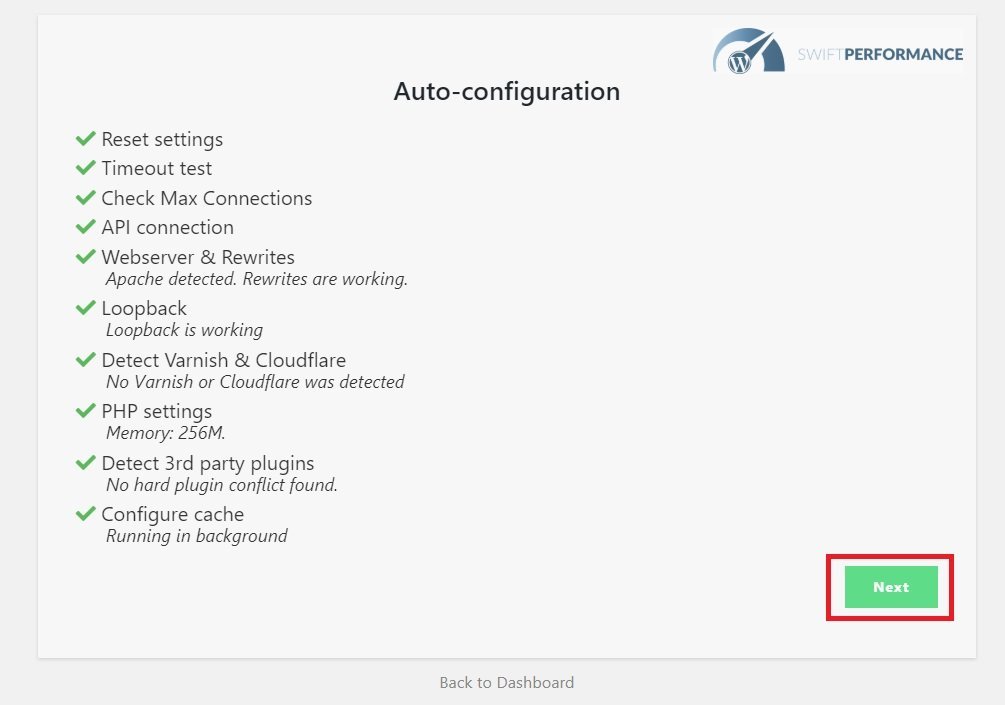Click checkmark beside Configure cache
Viewport: 1005px width, 705px height.
pos(85,514)
